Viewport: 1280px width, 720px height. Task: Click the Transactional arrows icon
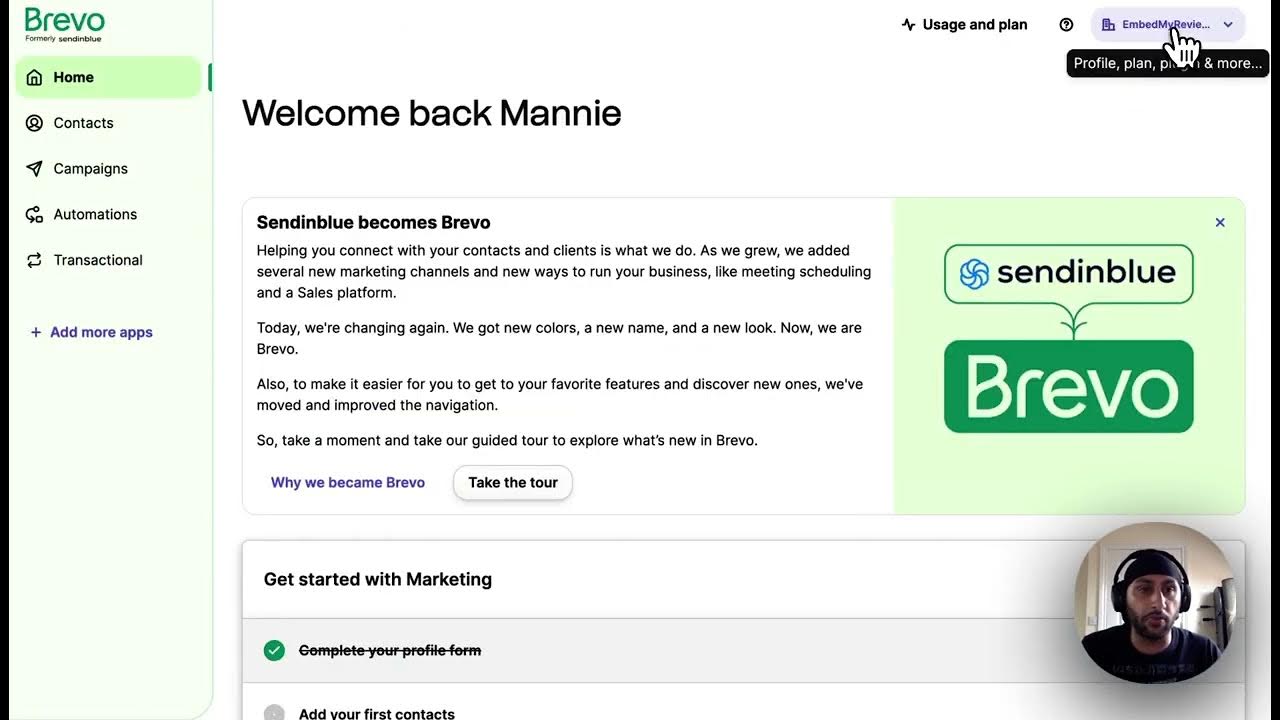click(x=34, y=260)
